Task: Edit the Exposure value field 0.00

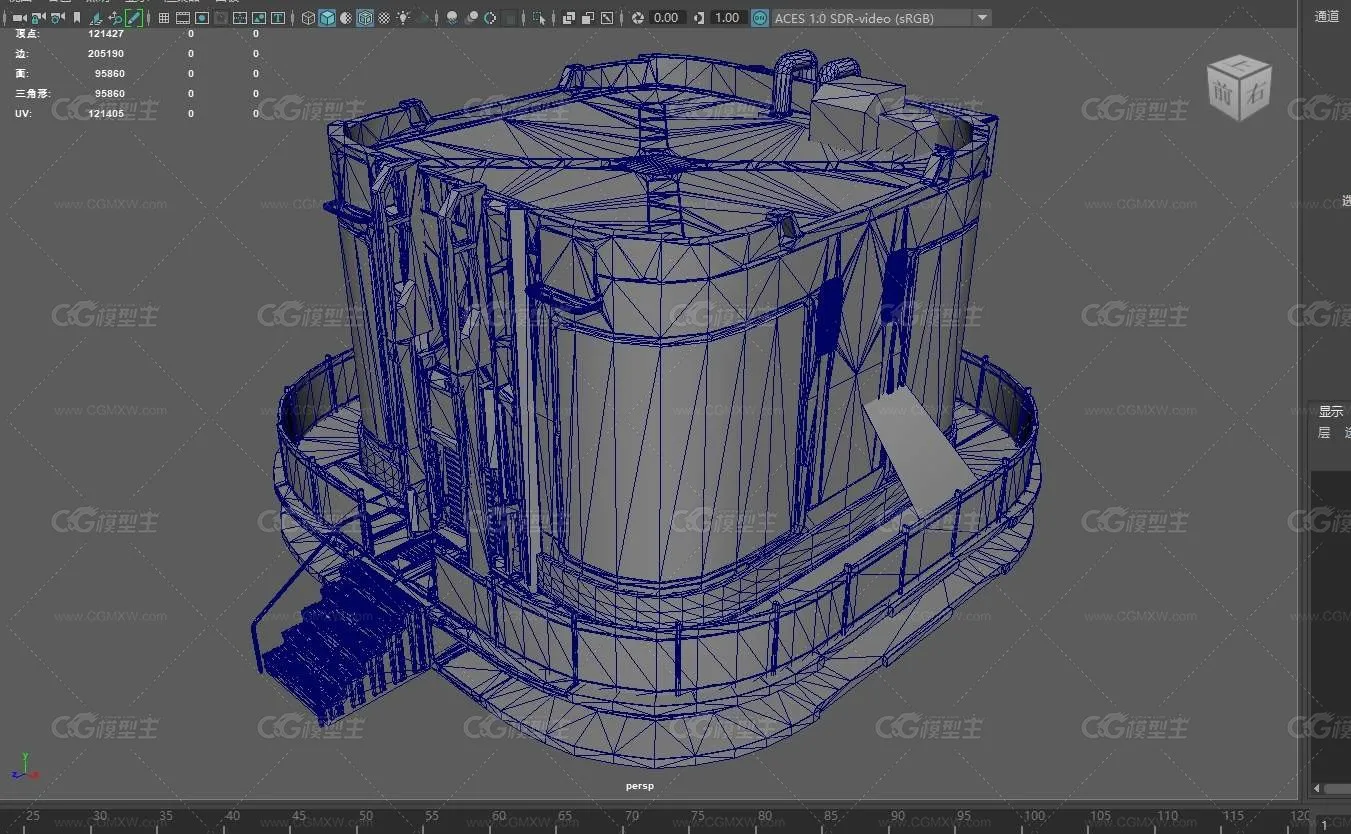Action: click(667, 18)
